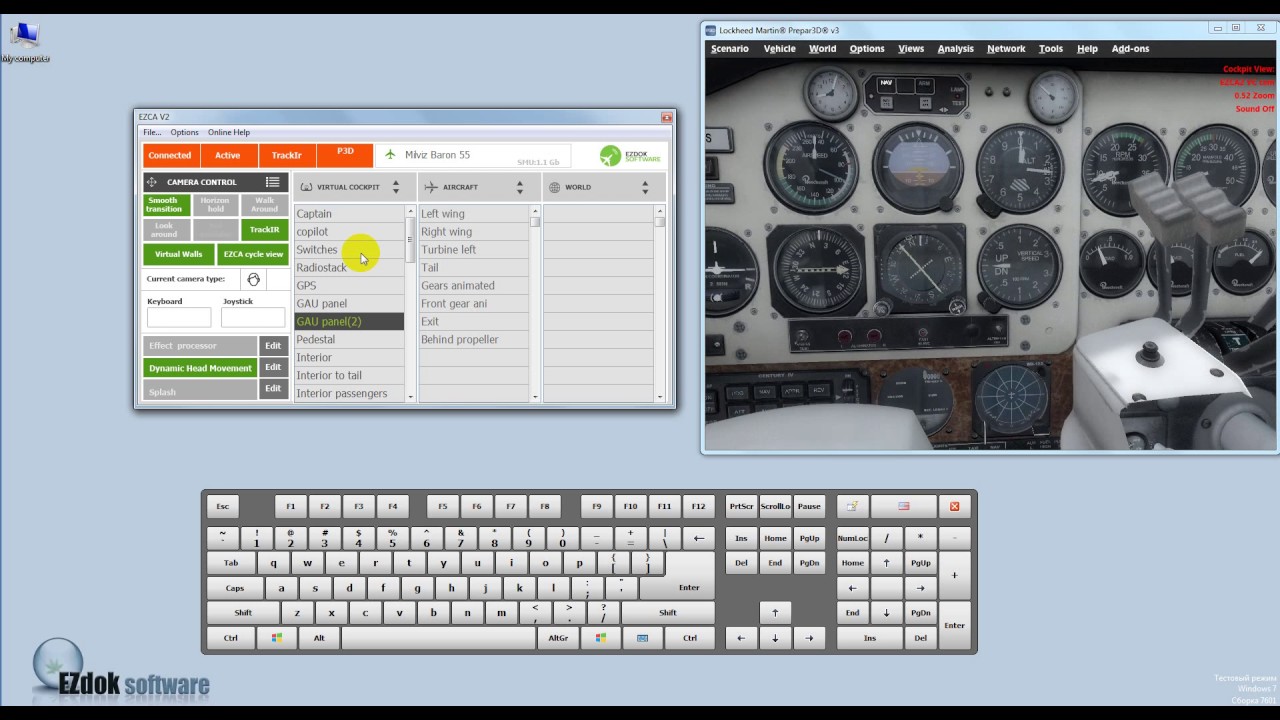
Task: Click the Prepar3D window title icon
Action: 710,30
